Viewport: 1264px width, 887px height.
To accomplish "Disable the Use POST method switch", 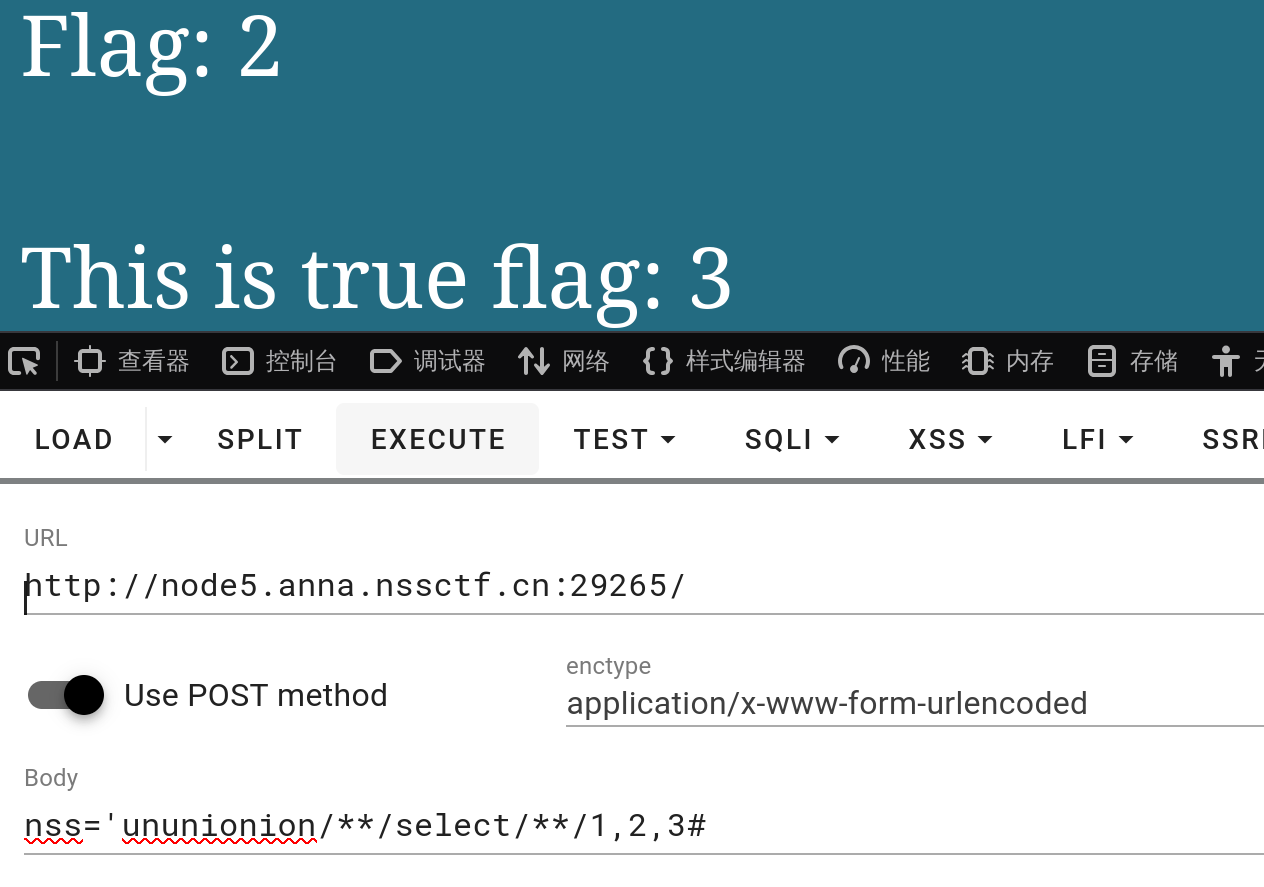I will click(x=67, y=695).
